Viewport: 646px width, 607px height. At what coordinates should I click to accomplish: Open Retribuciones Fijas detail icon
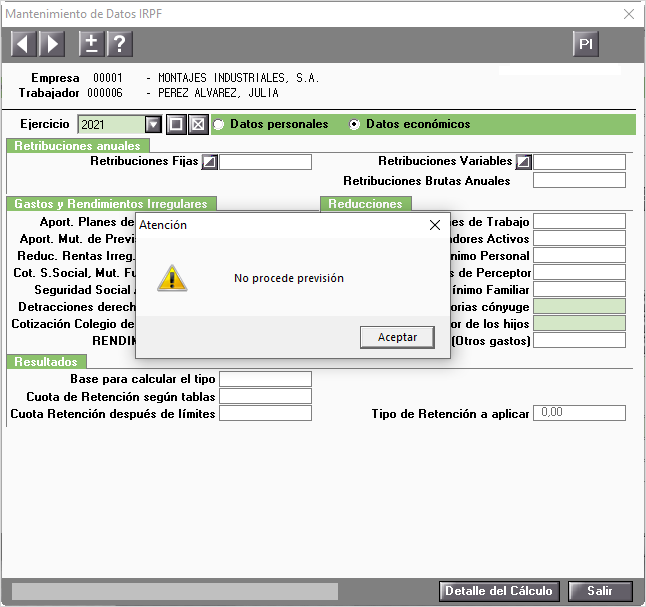[210, 162]
